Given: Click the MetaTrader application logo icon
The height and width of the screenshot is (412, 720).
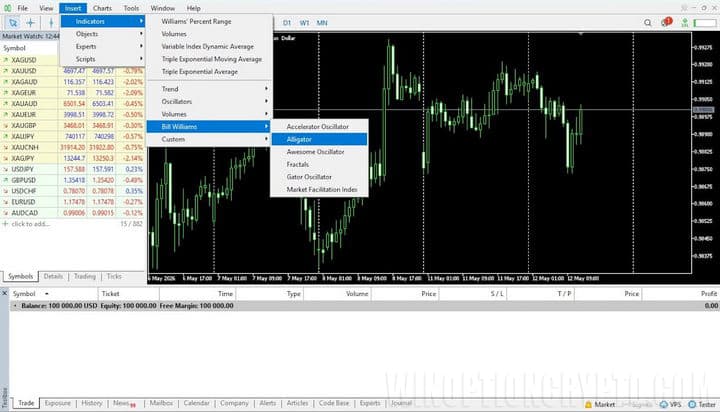Looking at the screenshot, I should pyautogui.click(x=7, y=8).
